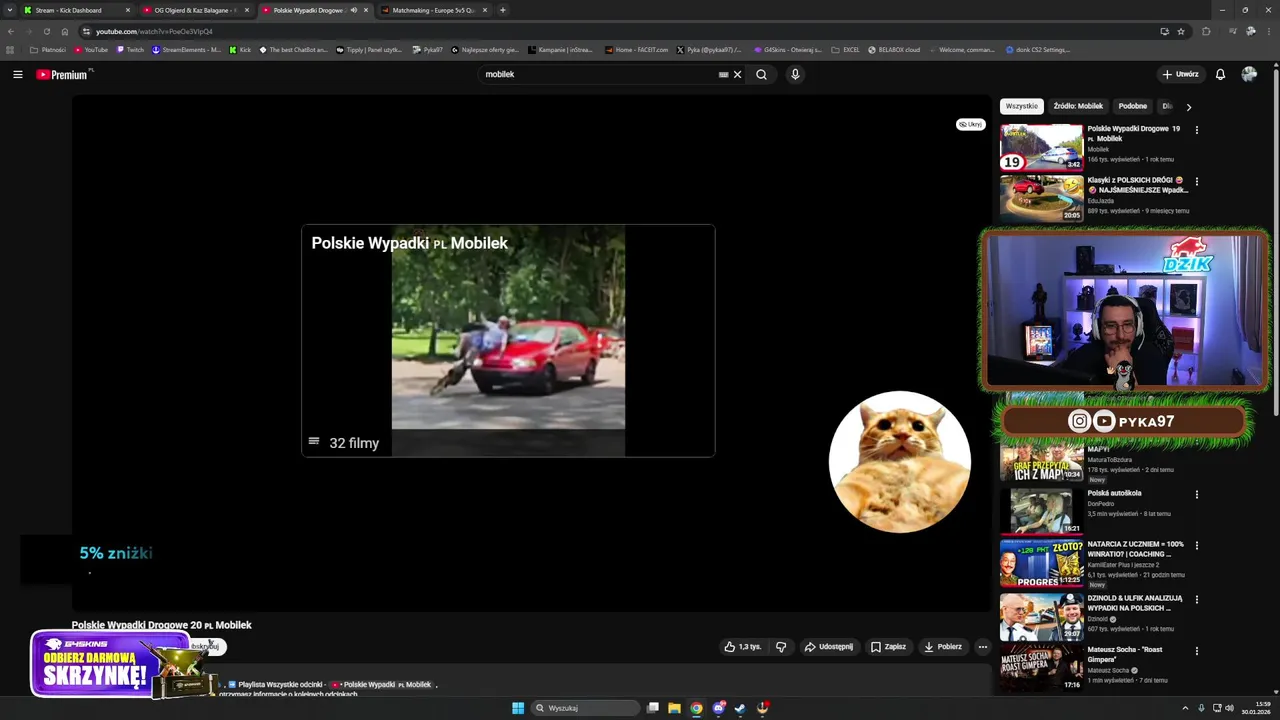Image resolution: width=1280 pixels, height=720 pixels.
Task: Open Steam from the taskbar
Action: [x=740, y=708]
